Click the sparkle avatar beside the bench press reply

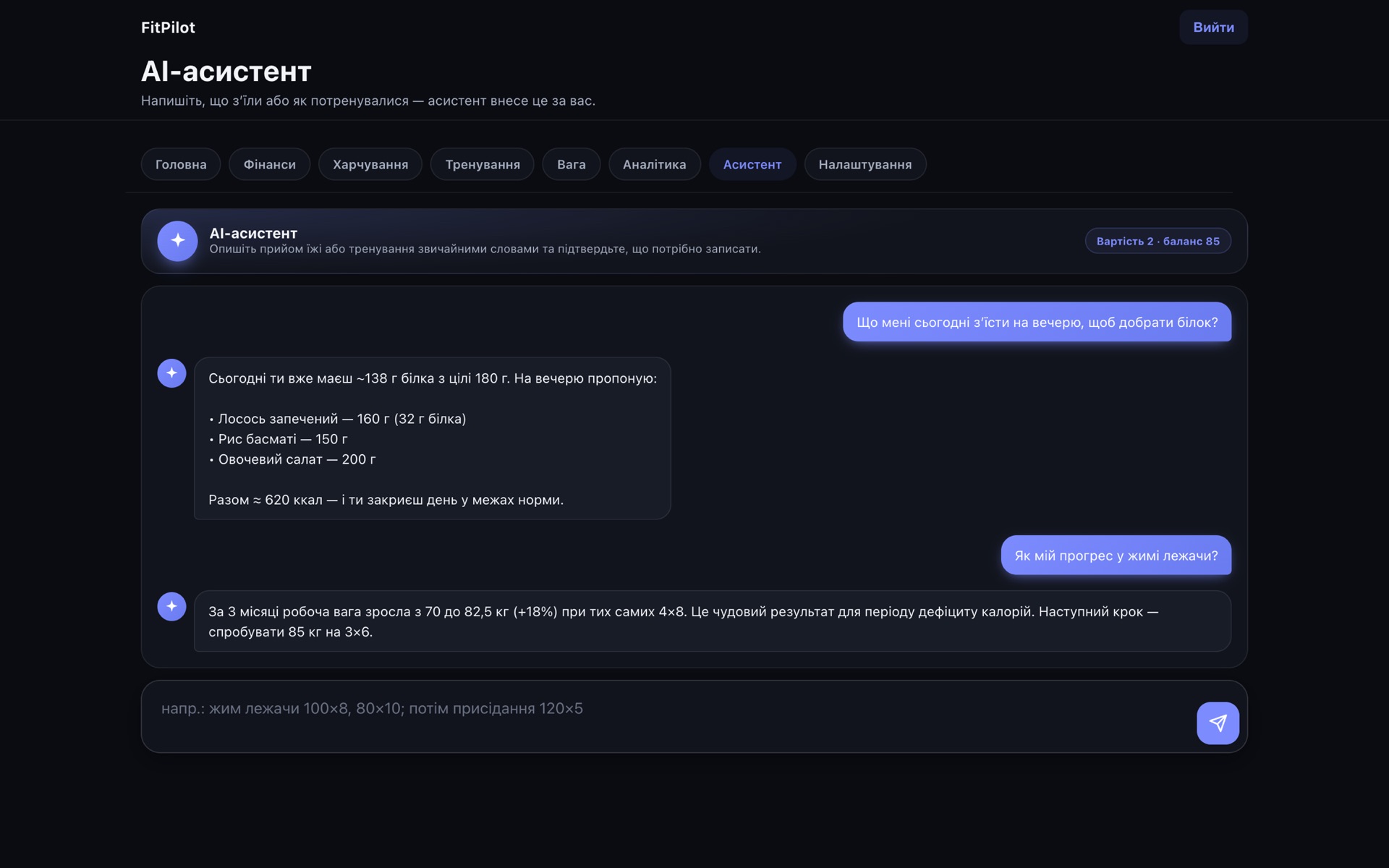pyautogui.click(x=171, y=606)
